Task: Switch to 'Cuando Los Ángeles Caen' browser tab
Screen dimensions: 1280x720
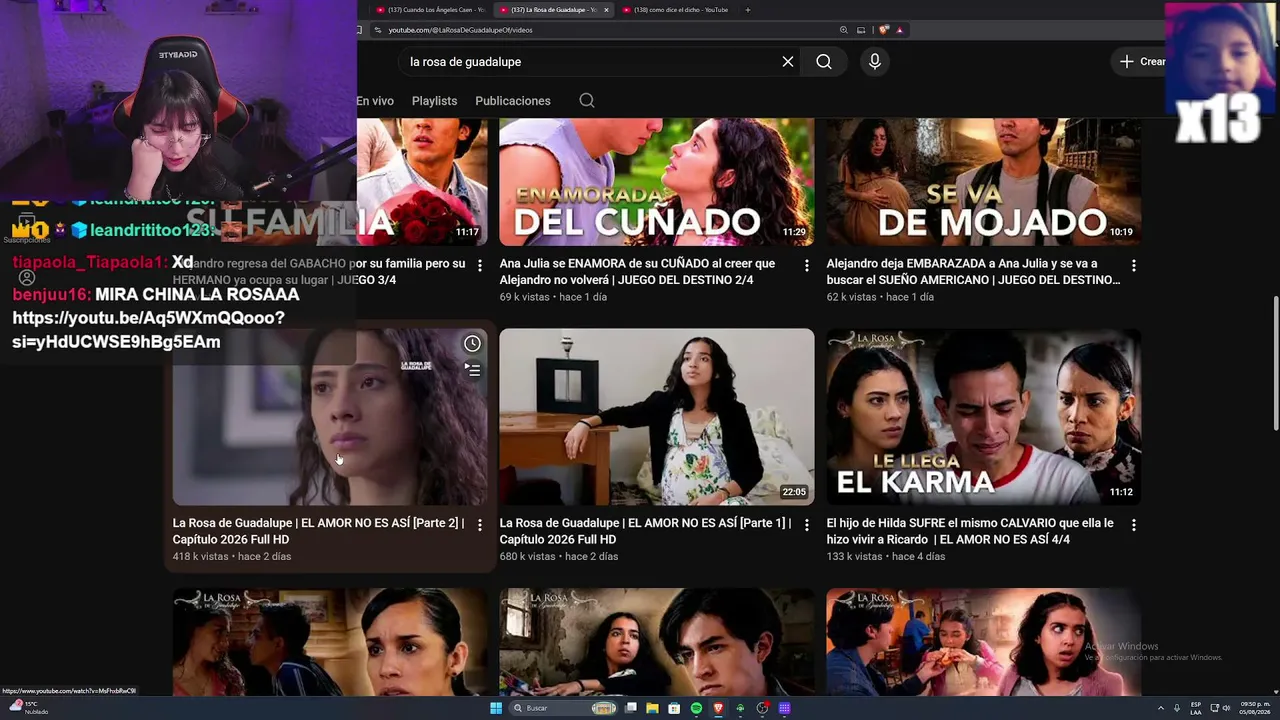Action: tap(430, 10)
